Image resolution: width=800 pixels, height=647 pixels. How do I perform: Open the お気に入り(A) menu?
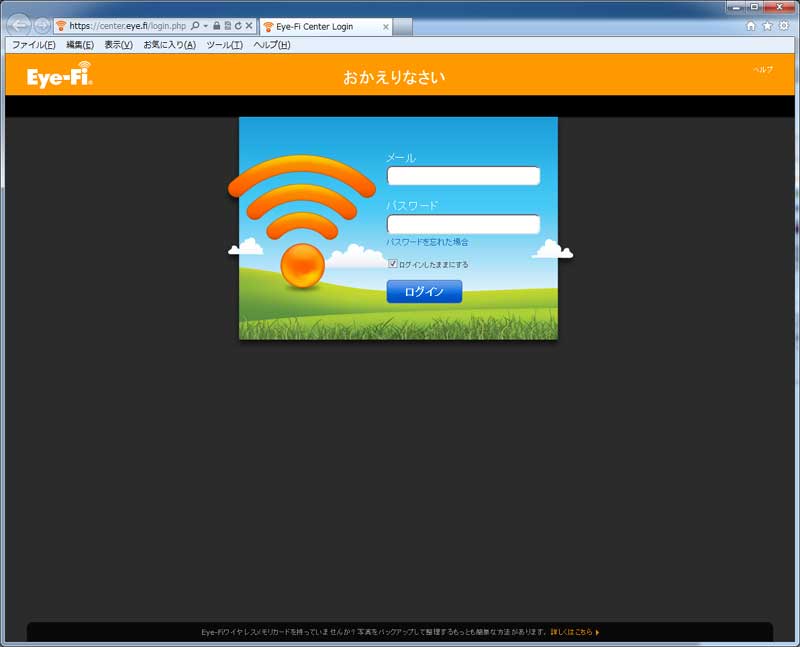(170, 45)
